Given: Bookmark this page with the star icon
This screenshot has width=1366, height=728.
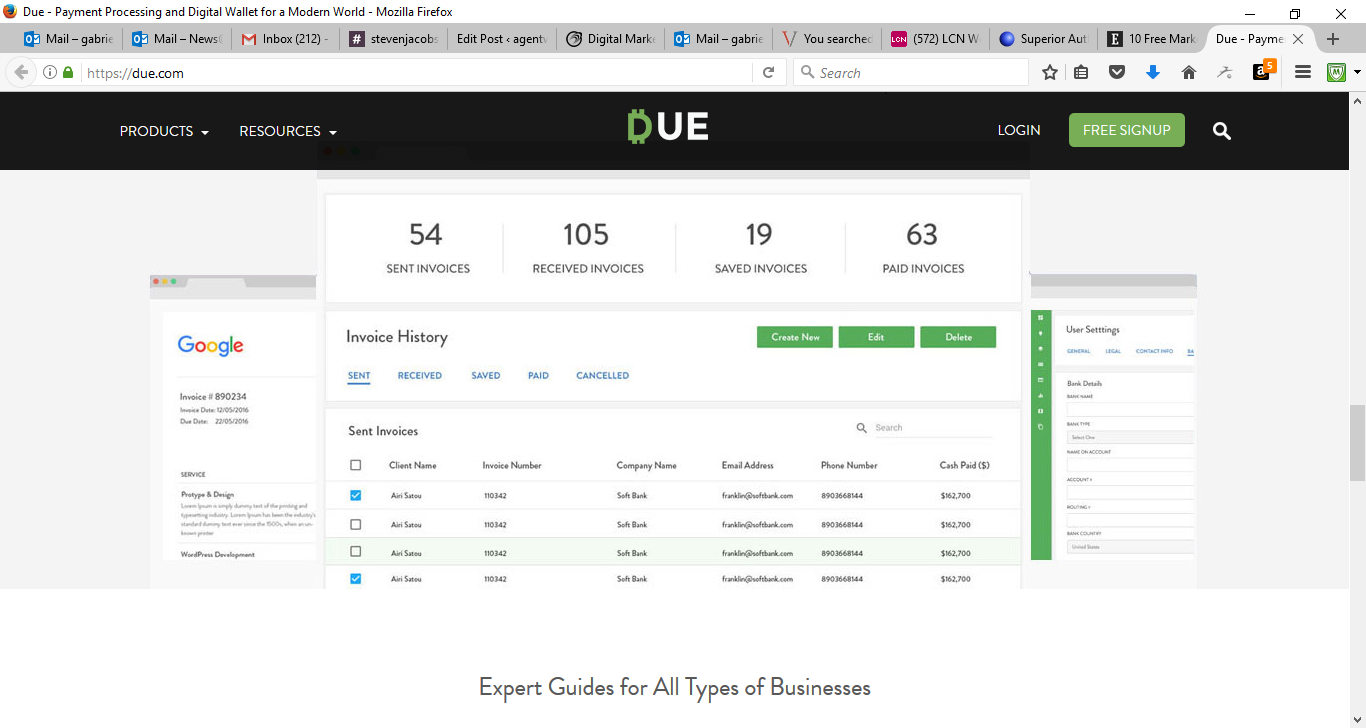Looking at the screenshot, I should click(1050, 72).
